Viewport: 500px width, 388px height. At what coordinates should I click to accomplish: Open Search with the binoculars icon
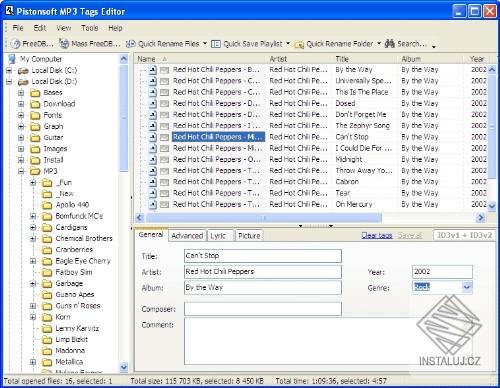pyautogui.click(x=406, y=44)
